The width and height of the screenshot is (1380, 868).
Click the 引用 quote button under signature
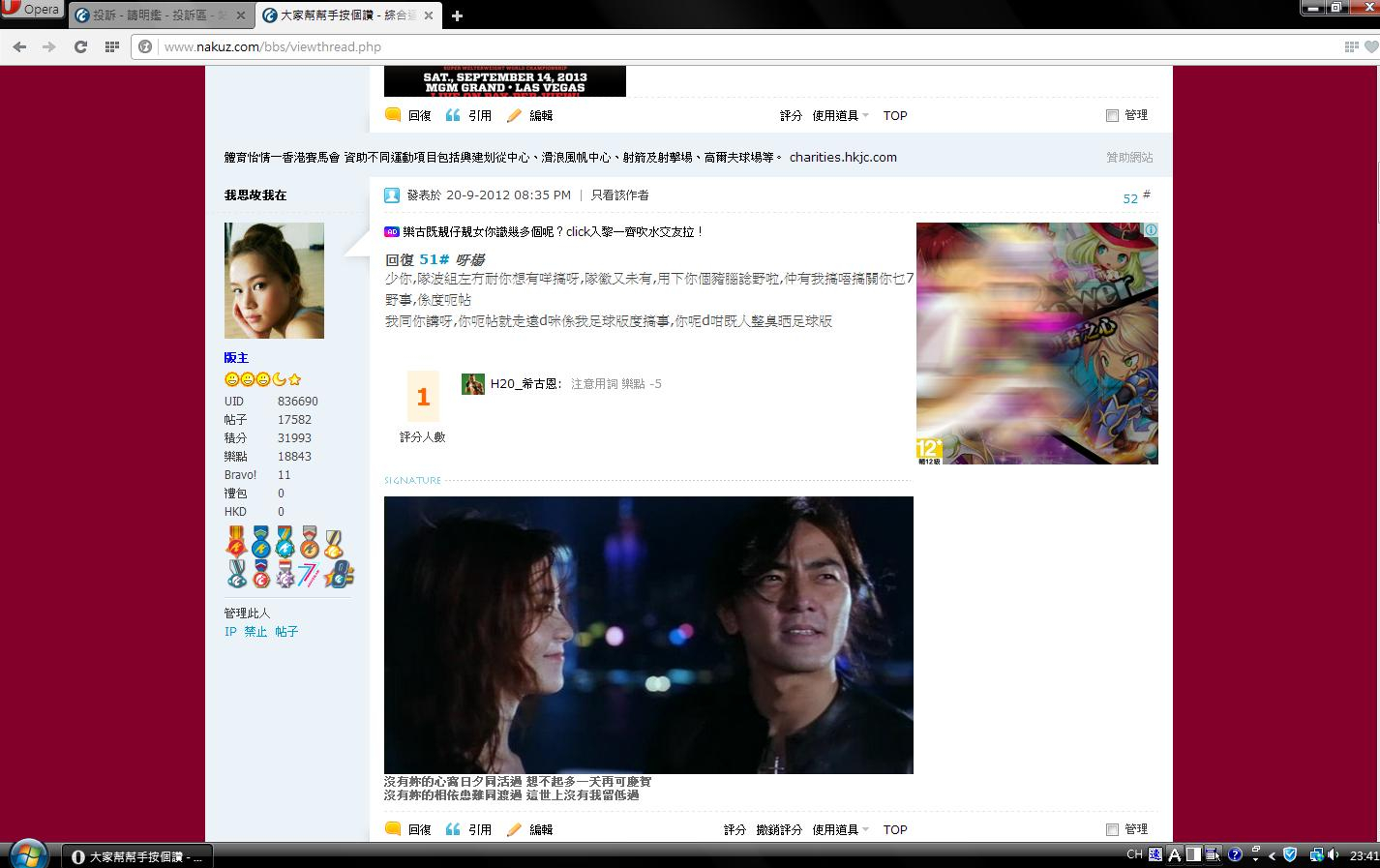click(469, 830)
